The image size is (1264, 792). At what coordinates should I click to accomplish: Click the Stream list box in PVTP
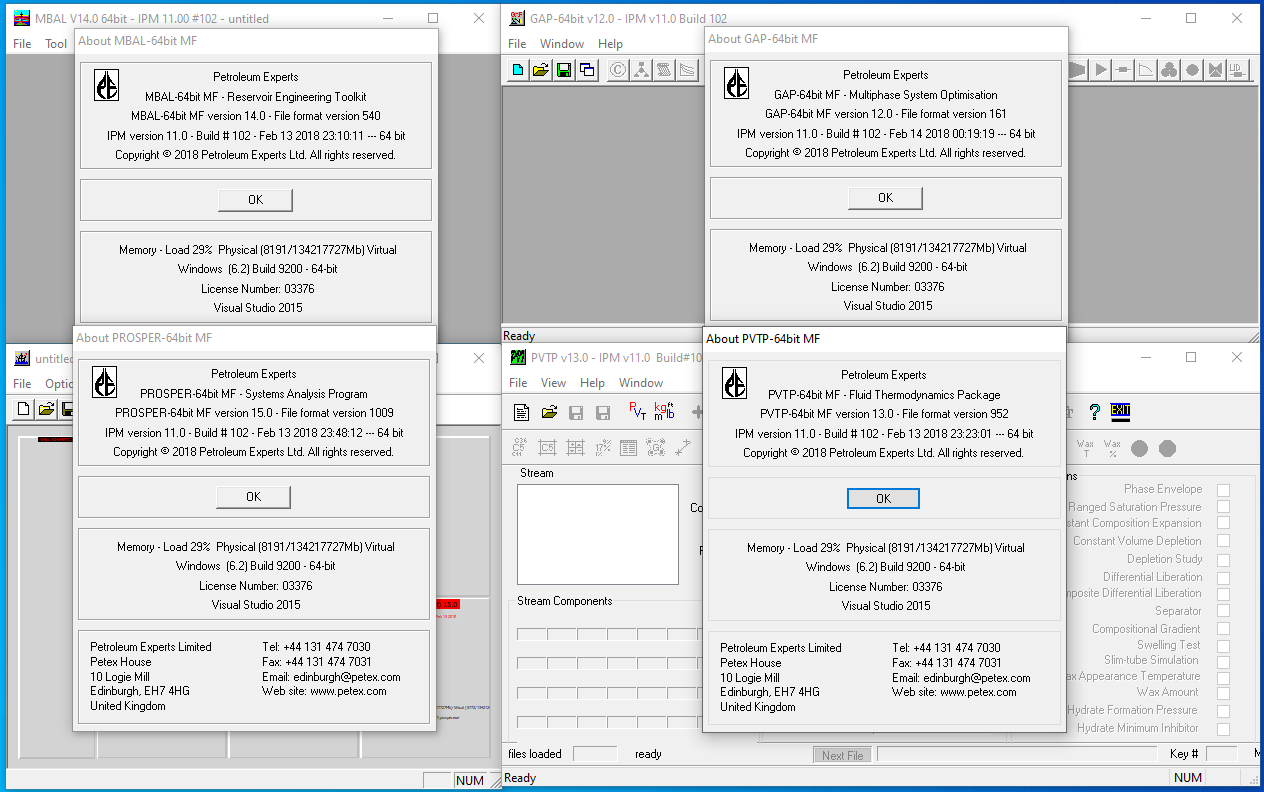(598, 534)
